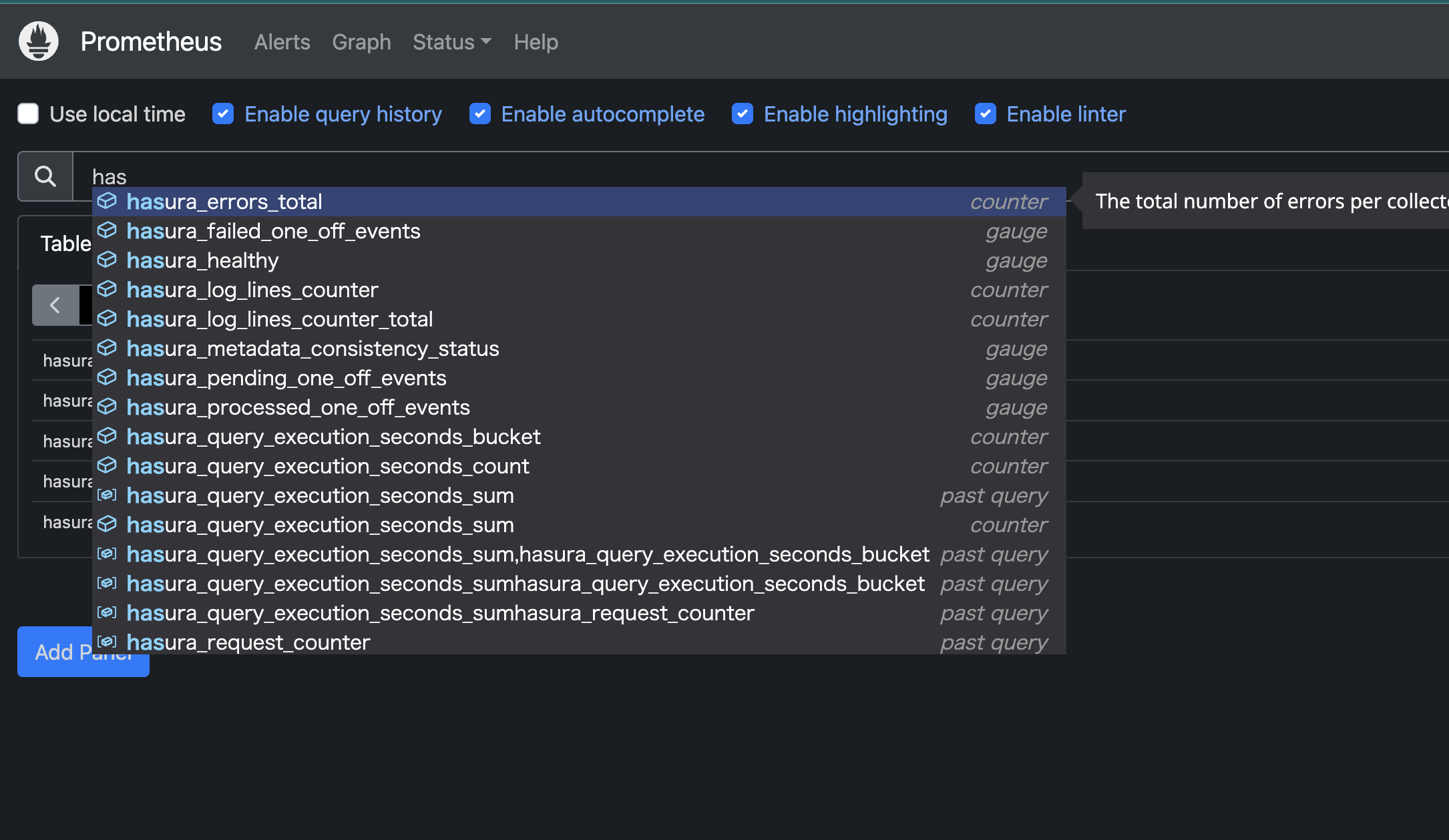
Task: Click history icon beside hasura_request_counter suggestion
Action: click(107, 642)
